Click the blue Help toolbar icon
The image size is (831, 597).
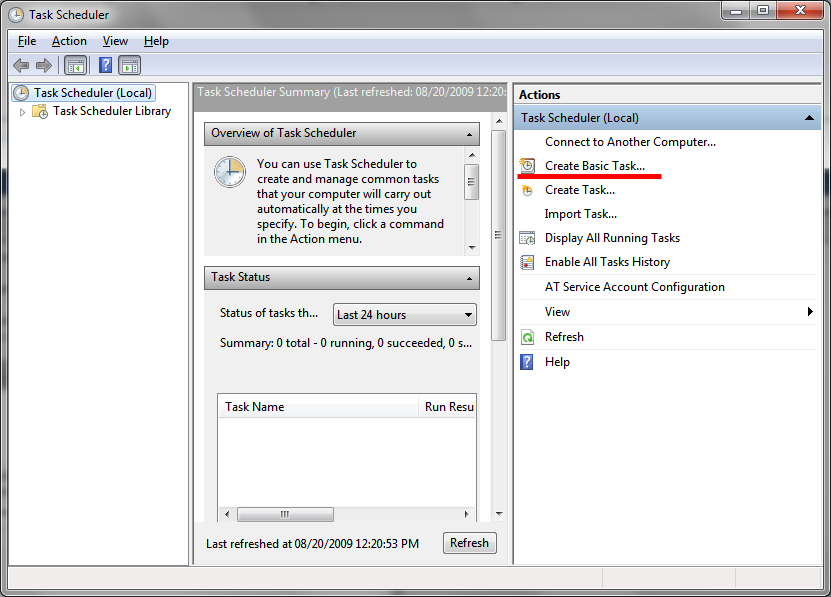pyautogui.click(x=105, y=66)
